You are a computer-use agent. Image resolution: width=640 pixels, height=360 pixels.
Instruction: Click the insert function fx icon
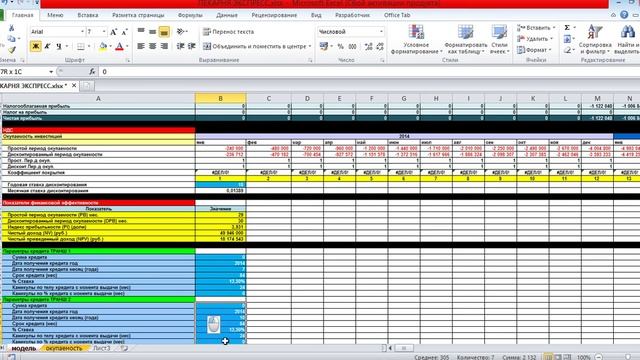coord(92,71)
